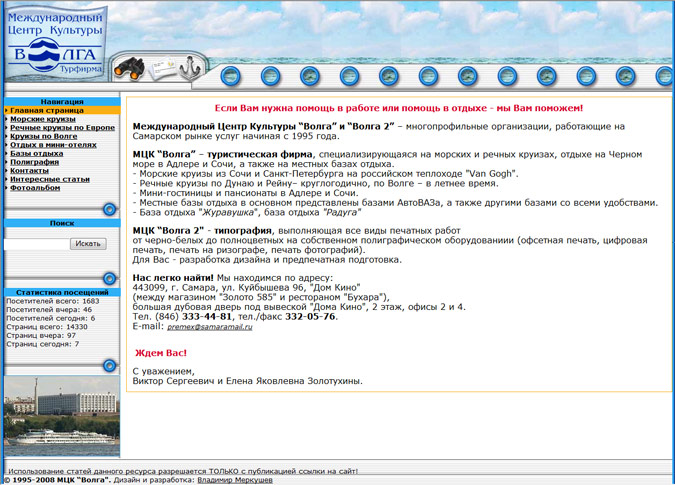
Task: Click the footer notice about использование статей
Action: click(183, 471)
